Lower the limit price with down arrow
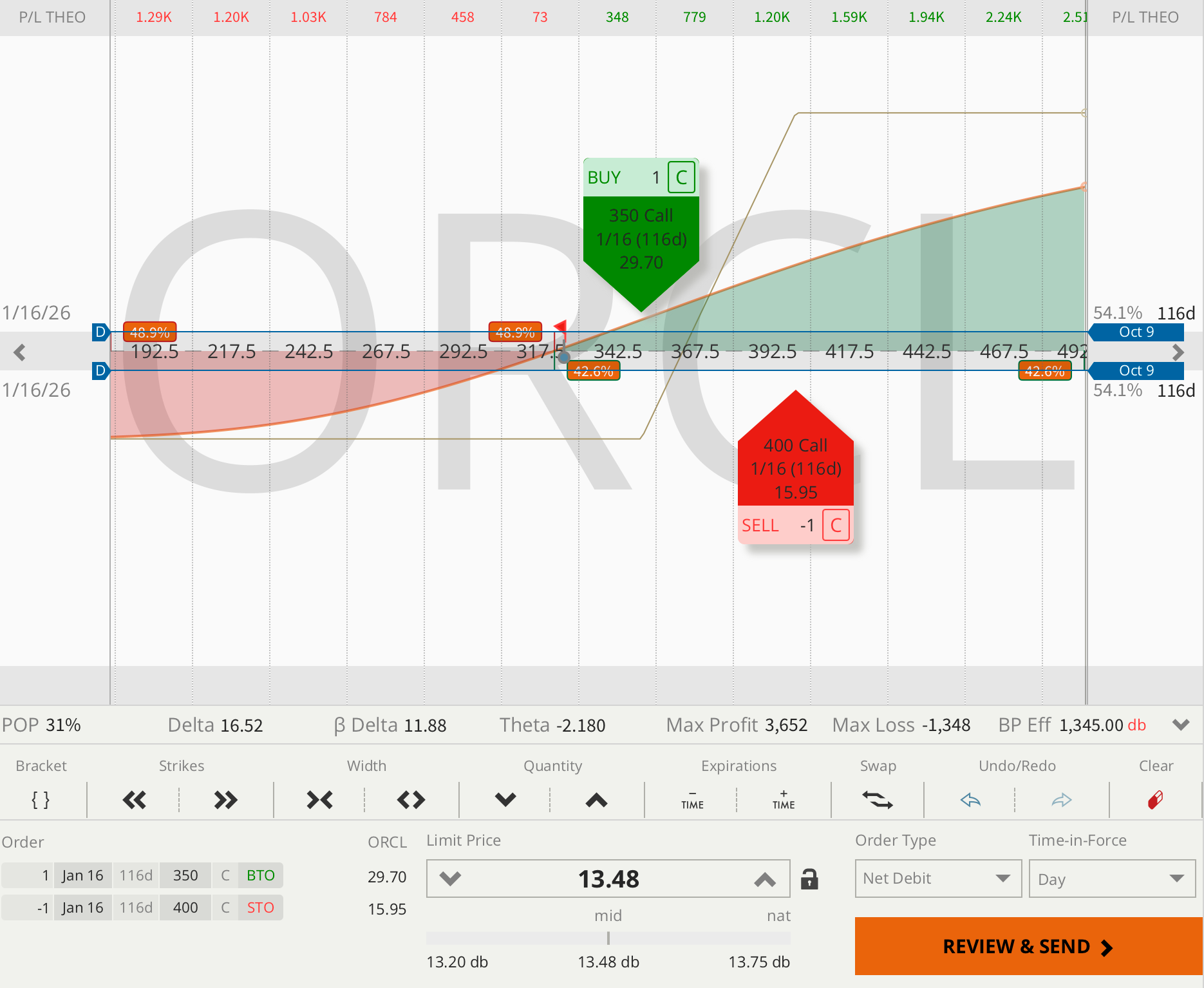The width and height of the screenshot is (1204, 988). [450, 879]
